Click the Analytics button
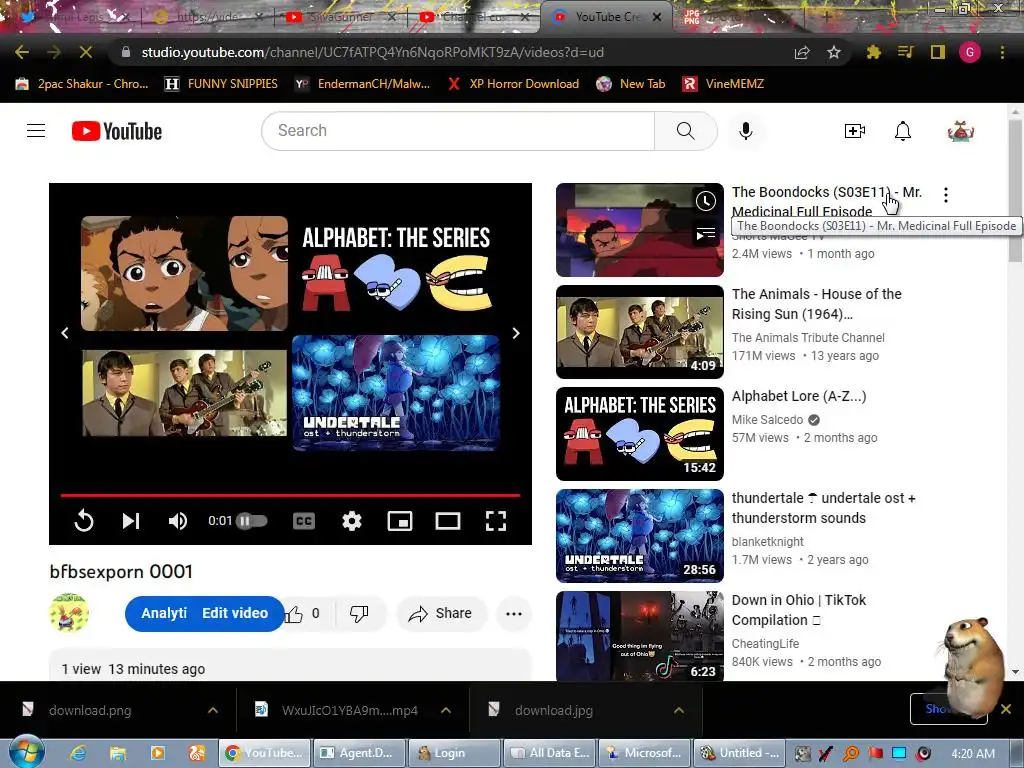This screenshot has height=768, width=1024. (x=163, y=613)
